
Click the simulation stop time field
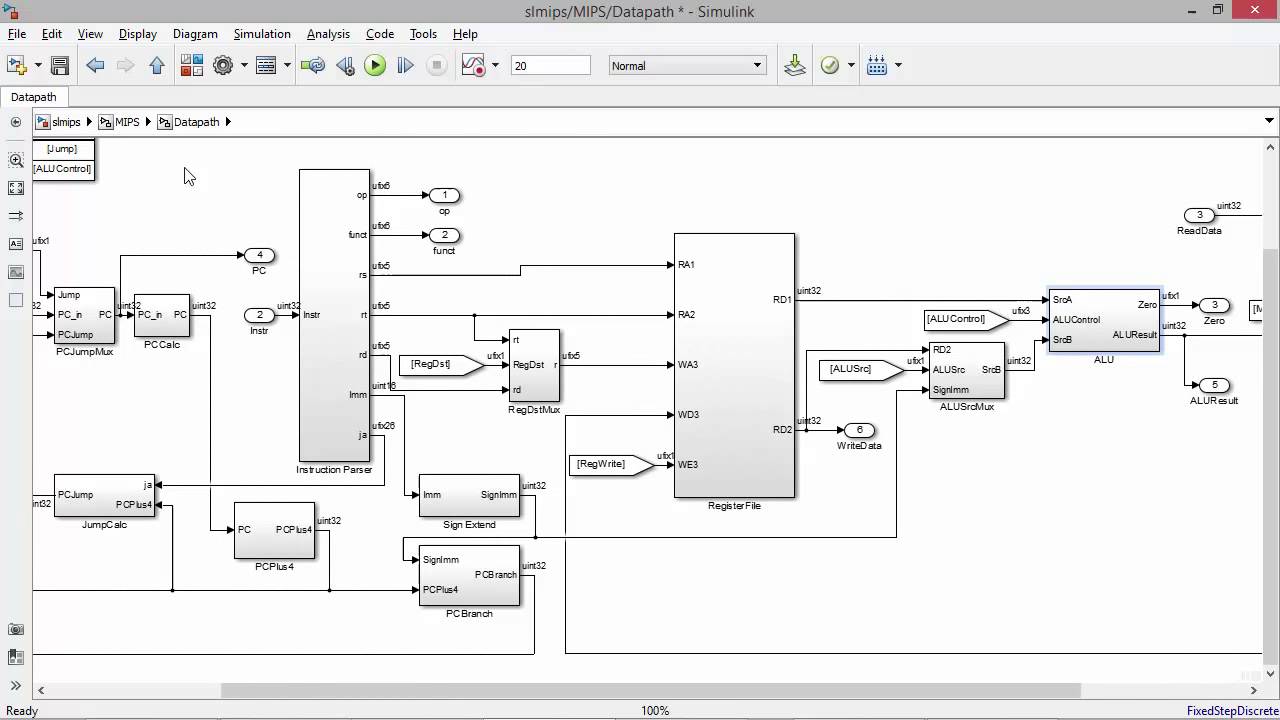(550, 65)
